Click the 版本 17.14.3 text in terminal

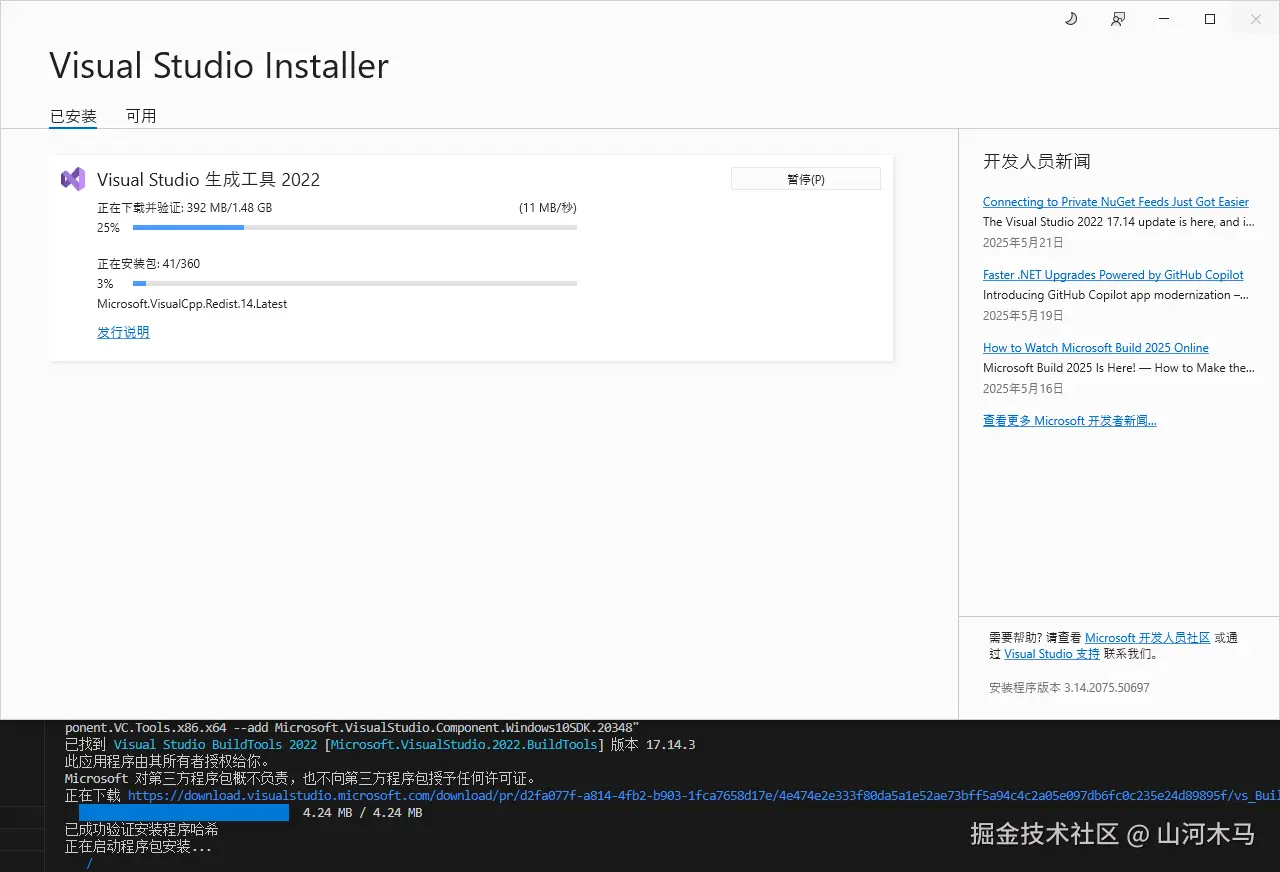(x=653, y=745)
